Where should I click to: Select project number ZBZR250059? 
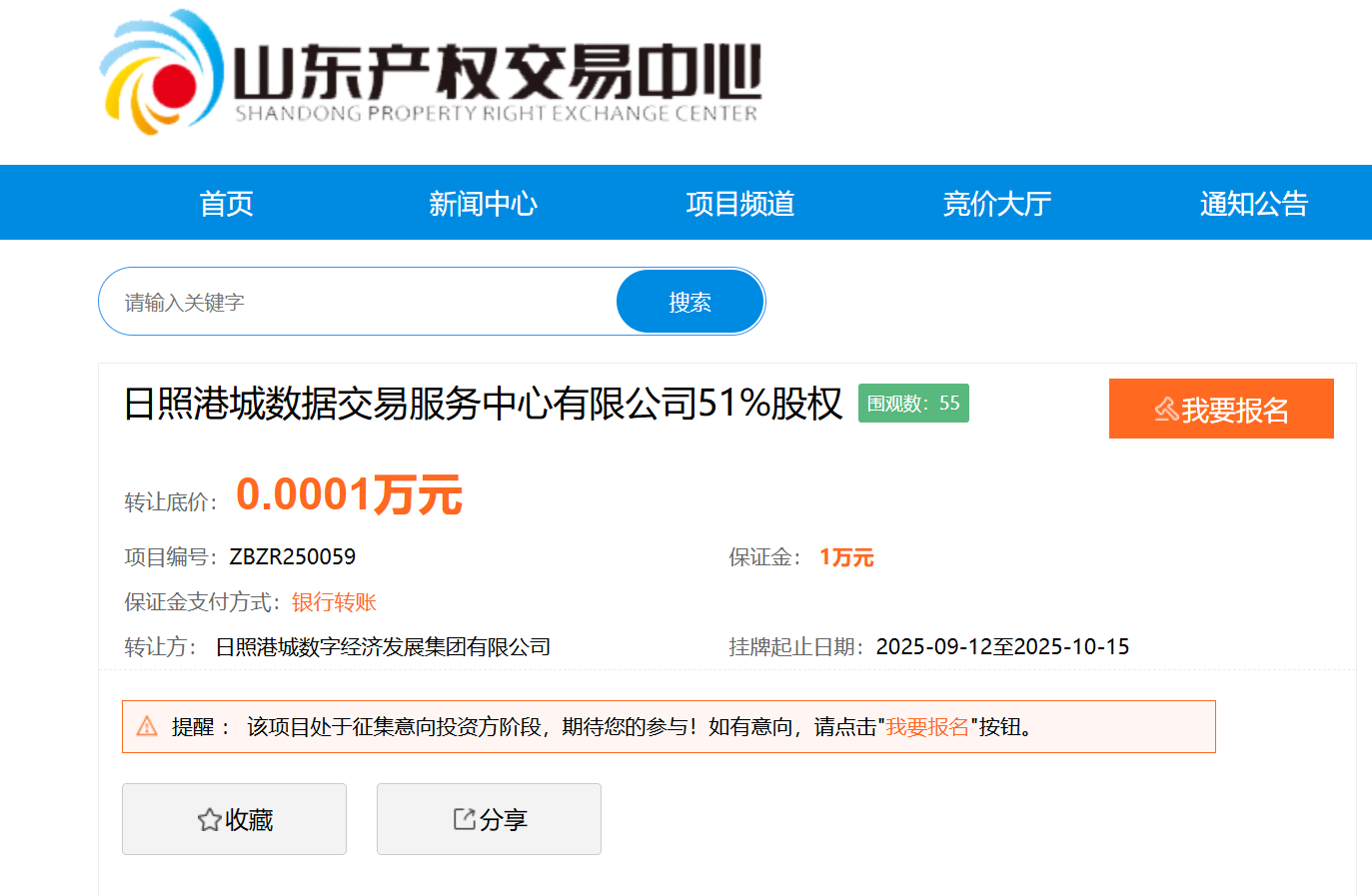293,557
